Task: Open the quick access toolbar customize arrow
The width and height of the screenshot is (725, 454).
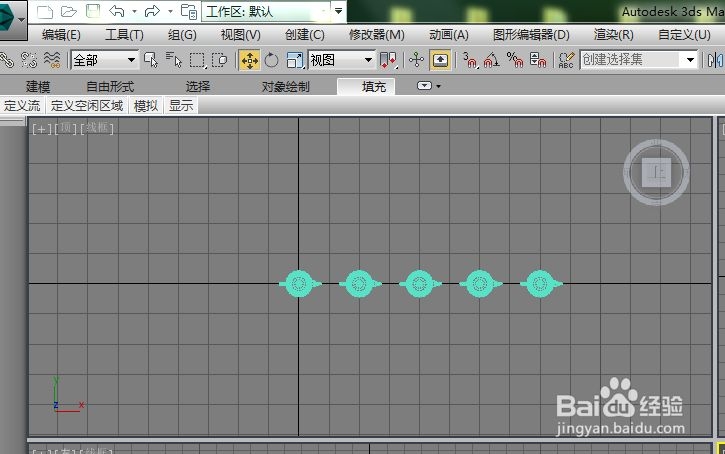Action: pos(339,10)
